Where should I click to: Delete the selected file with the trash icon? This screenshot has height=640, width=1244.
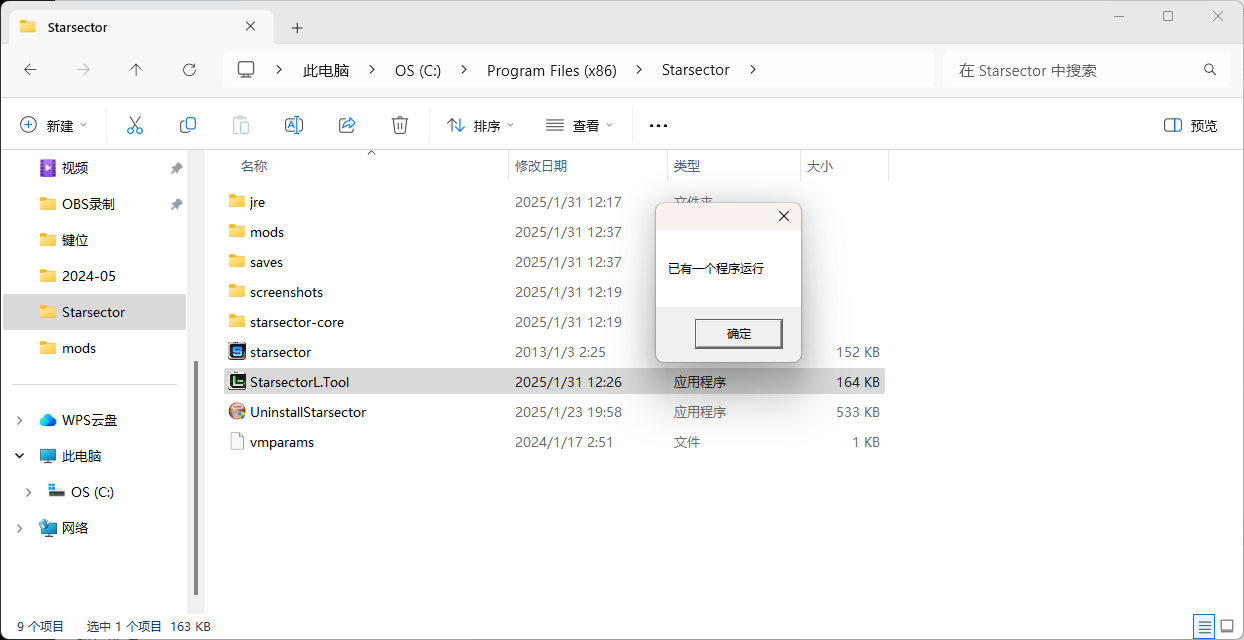pyautogui.click(x=400, y=125)
